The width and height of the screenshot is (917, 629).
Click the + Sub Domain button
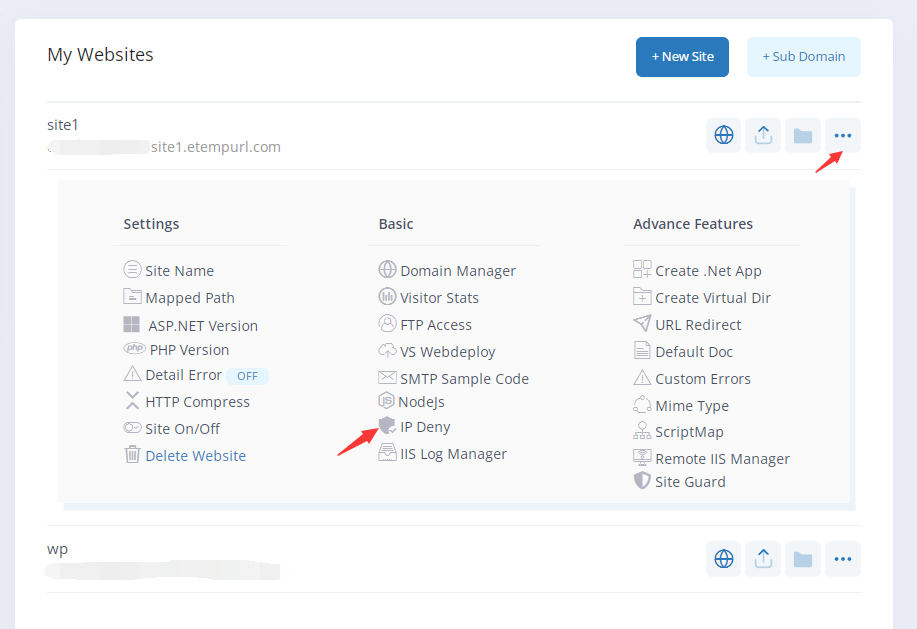tap(803, 57)
